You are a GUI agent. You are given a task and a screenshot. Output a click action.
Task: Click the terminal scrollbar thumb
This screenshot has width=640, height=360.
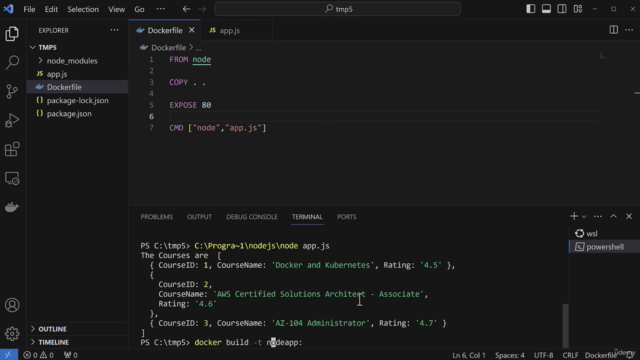pos(565,325)
